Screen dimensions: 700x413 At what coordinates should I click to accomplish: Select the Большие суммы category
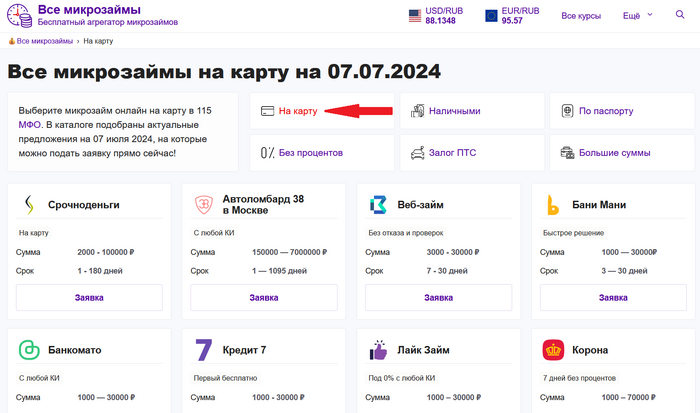click(622, 153)
